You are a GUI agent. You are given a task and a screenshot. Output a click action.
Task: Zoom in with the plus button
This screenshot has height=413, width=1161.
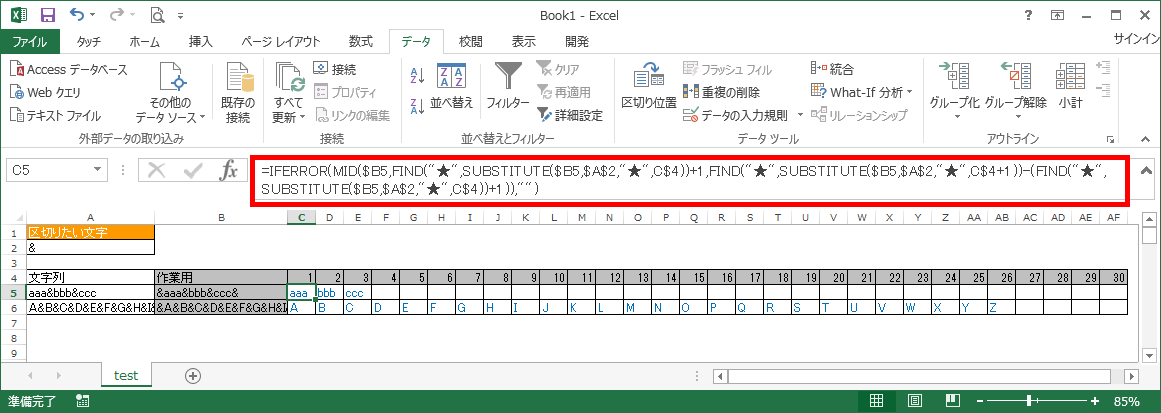pyautogui.click(x=1094, y=401)
